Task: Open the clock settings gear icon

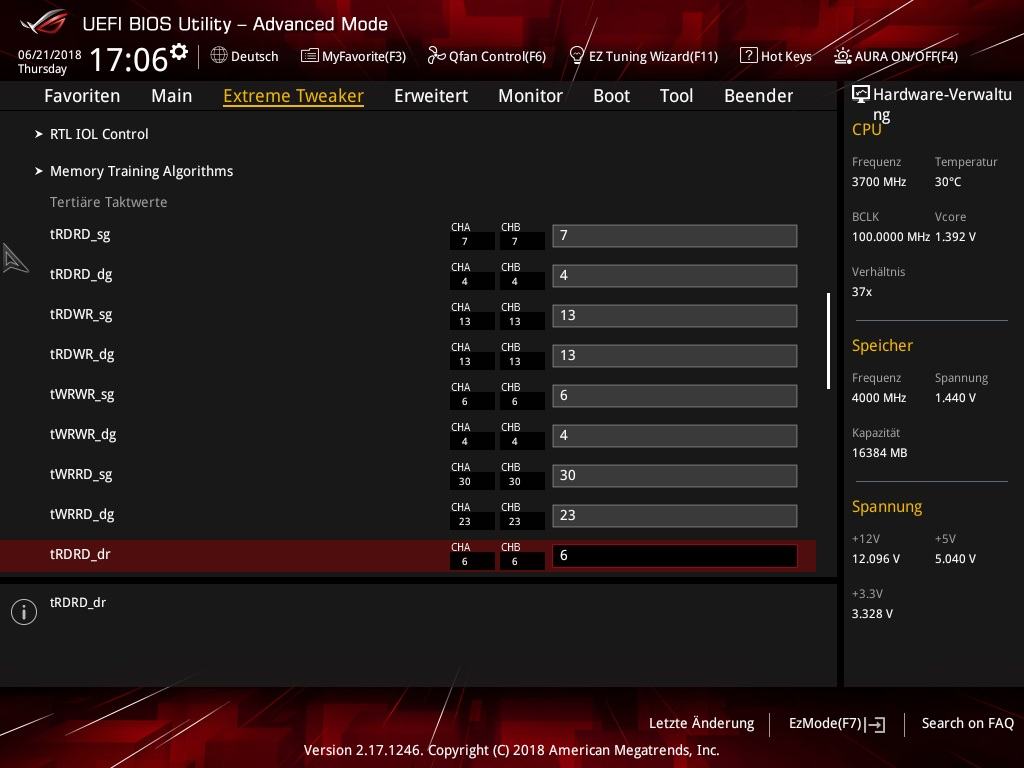Action: point(179,52)
